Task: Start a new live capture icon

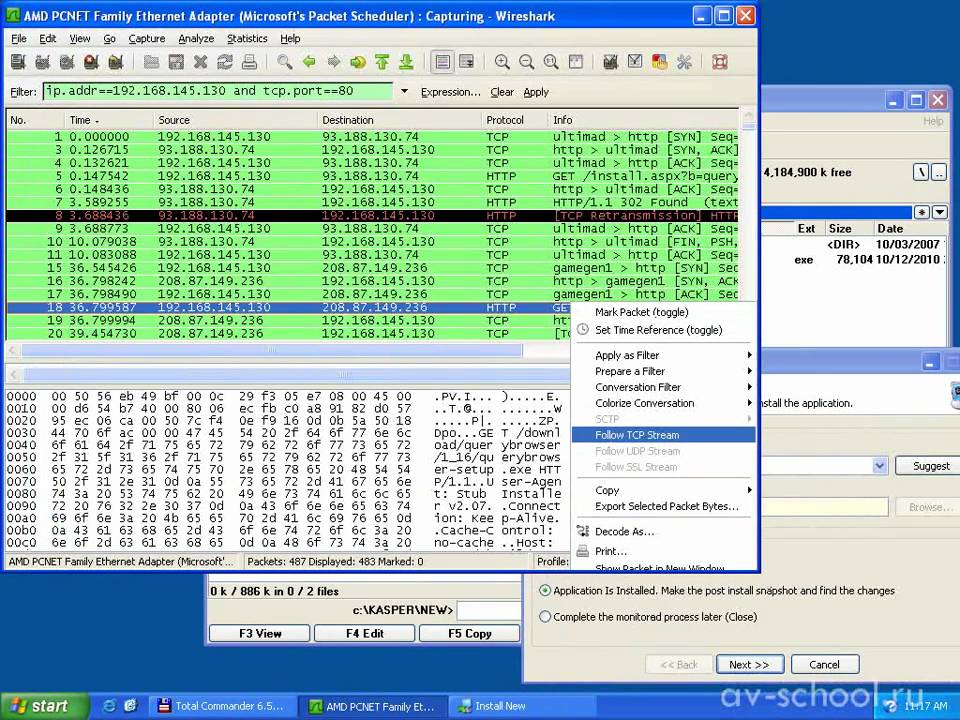Action: click(67, 62)
